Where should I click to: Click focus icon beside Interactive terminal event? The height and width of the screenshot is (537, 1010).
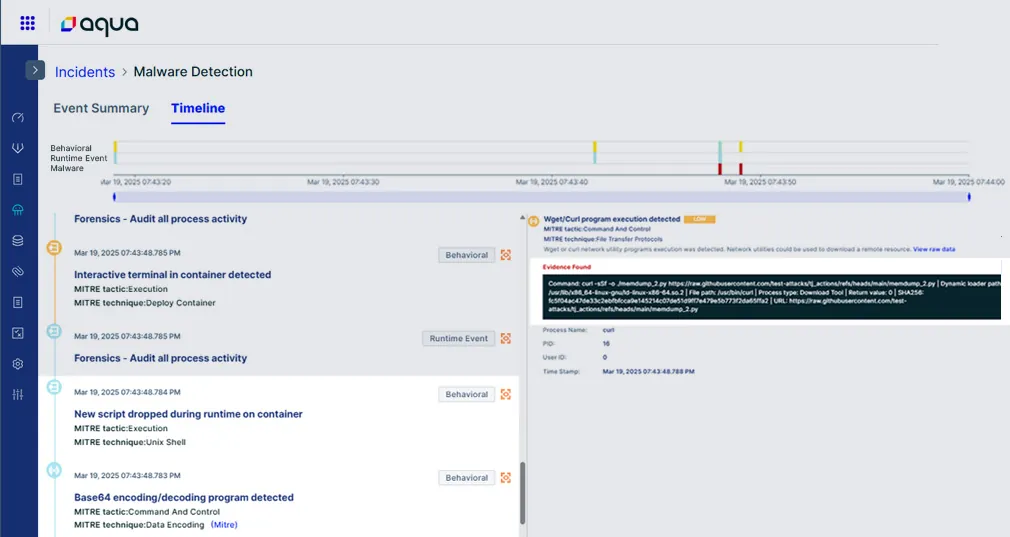506,255
